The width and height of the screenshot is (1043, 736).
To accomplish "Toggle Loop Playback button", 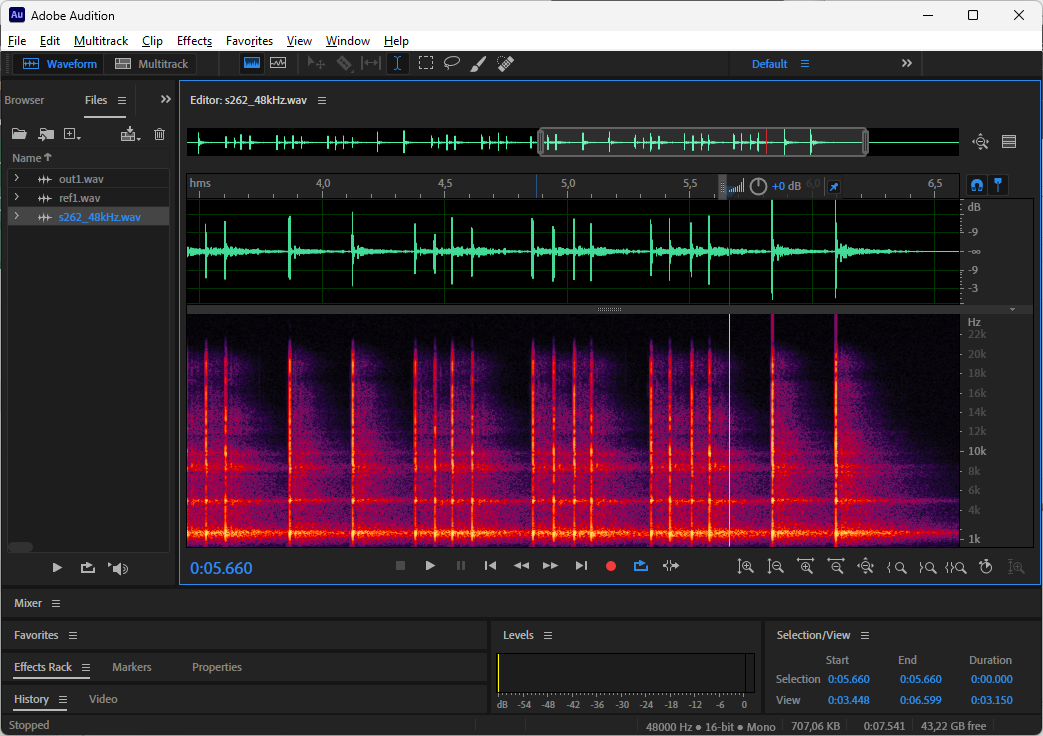I will click(641, 566).
